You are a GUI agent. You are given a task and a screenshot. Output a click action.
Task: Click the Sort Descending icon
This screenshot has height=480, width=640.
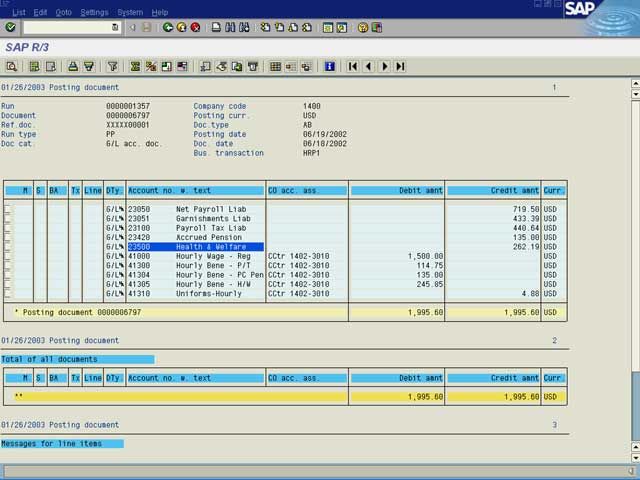(89, 66)
